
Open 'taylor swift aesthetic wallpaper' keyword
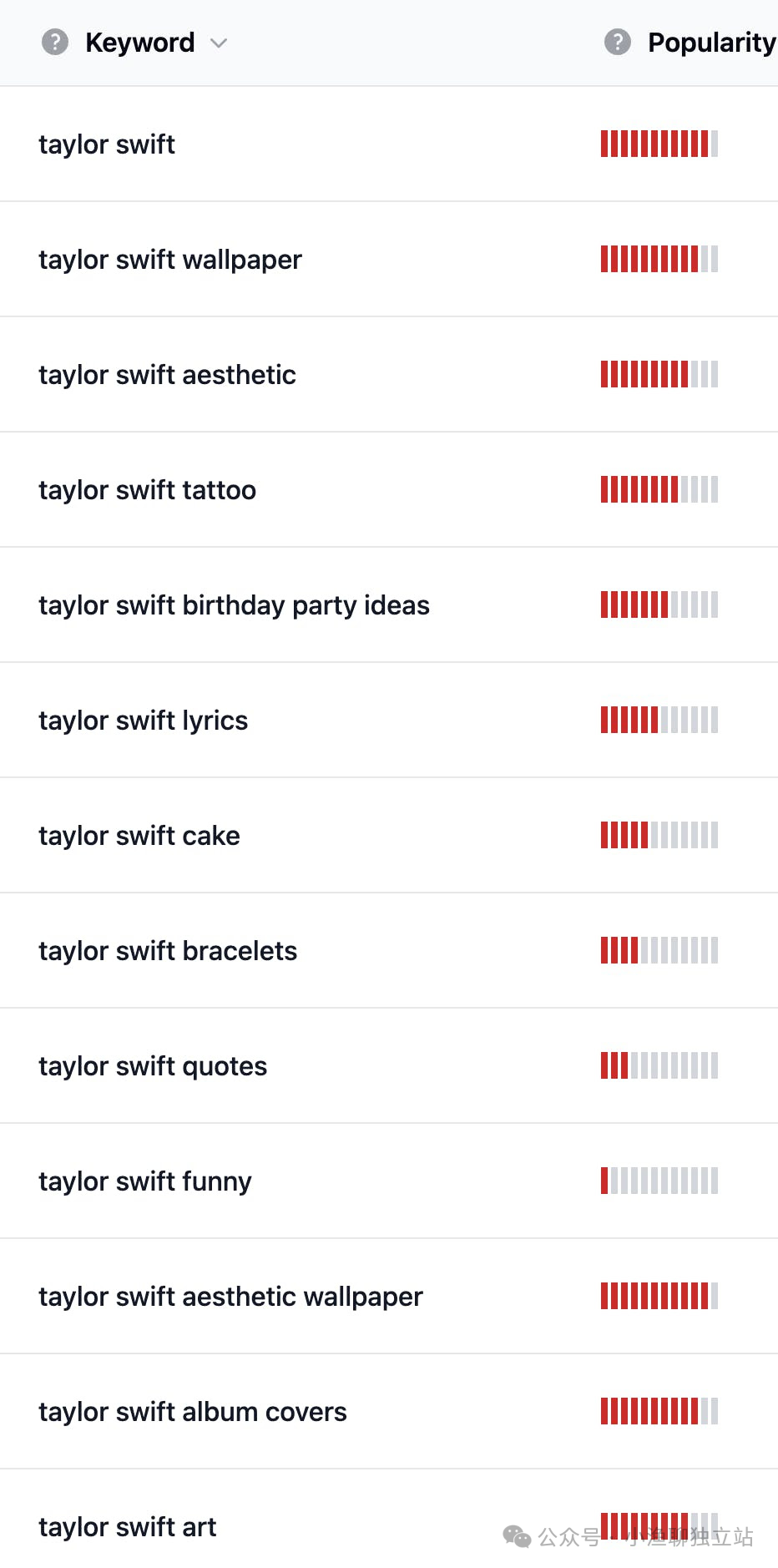coord(230,1297)
